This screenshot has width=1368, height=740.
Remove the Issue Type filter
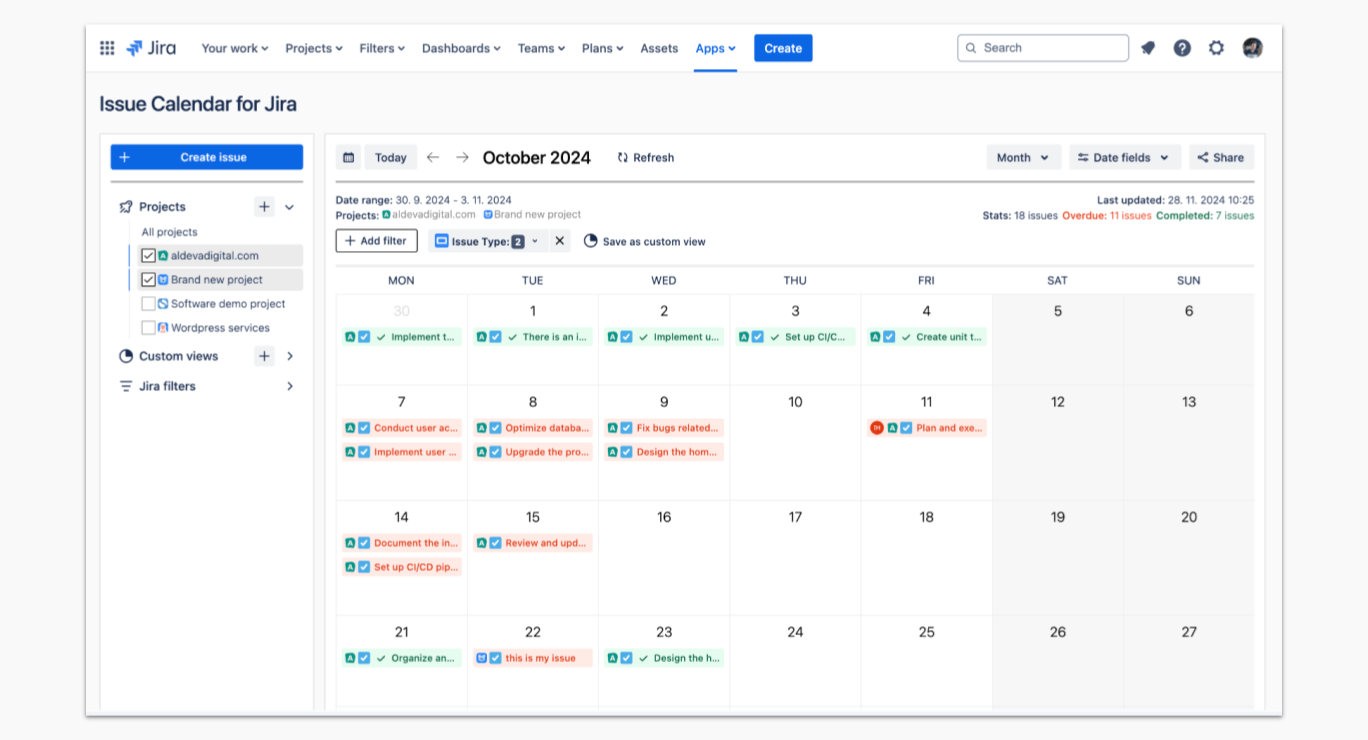pyautogui.click(x=560, y=241)
